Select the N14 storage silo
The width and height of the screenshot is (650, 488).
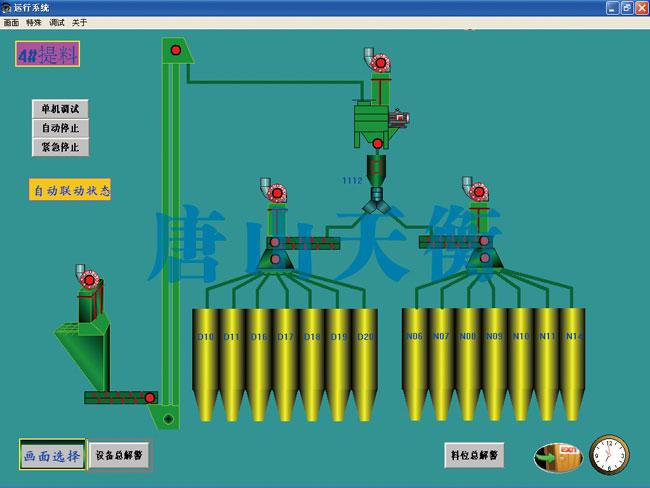click(573, 360)
